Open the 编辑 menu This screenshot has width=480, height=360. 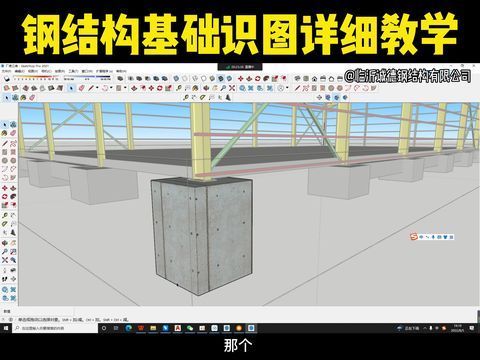pos(19,71)
